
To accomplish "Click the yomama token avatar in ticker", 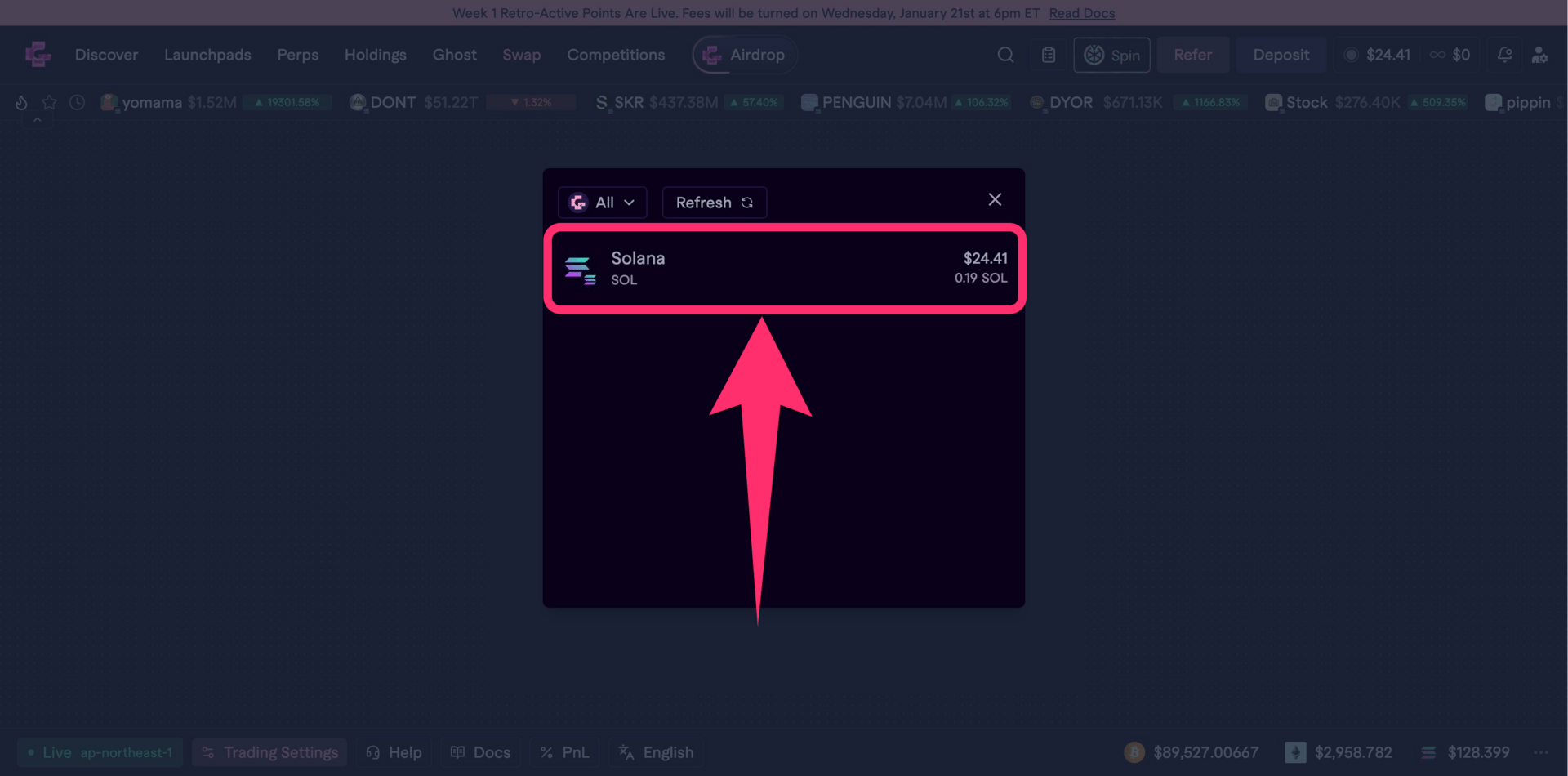I will coord(109,102).
